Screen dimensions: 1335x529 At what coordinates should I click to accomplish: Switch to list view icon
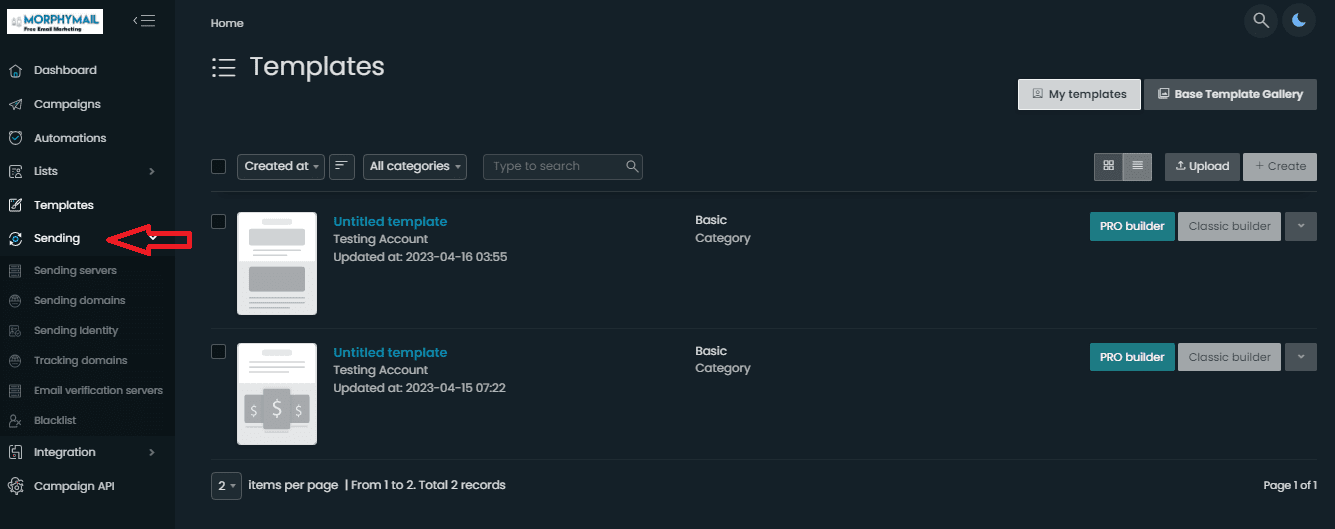(x=1138, y=166)
